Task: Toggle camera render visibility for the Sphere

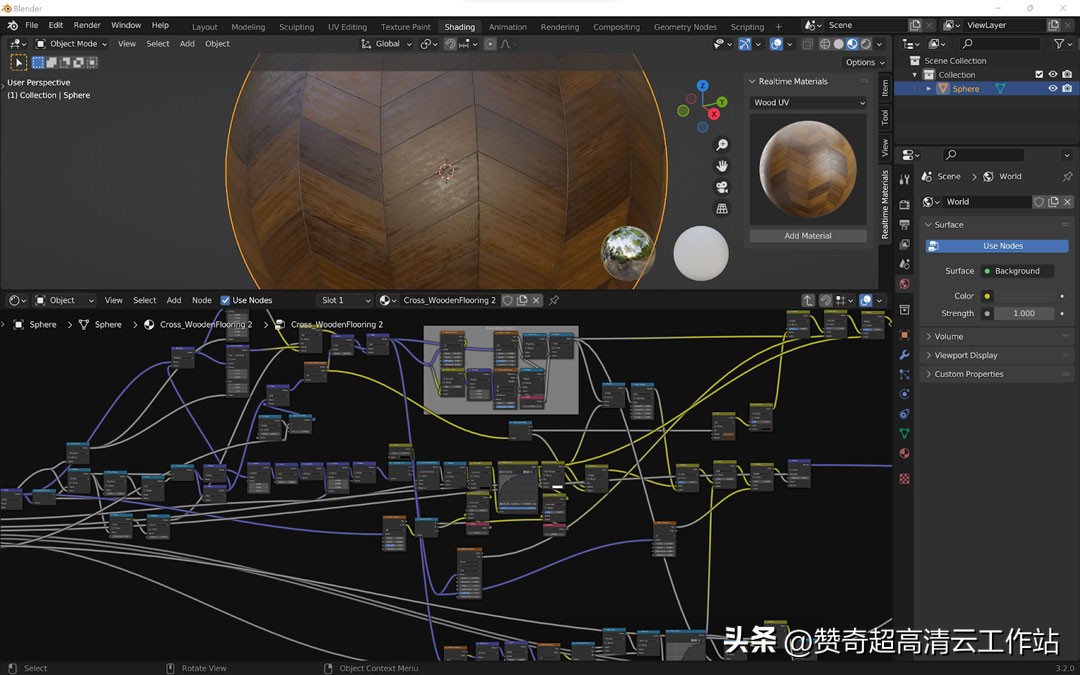Action: click(1067, 88)
